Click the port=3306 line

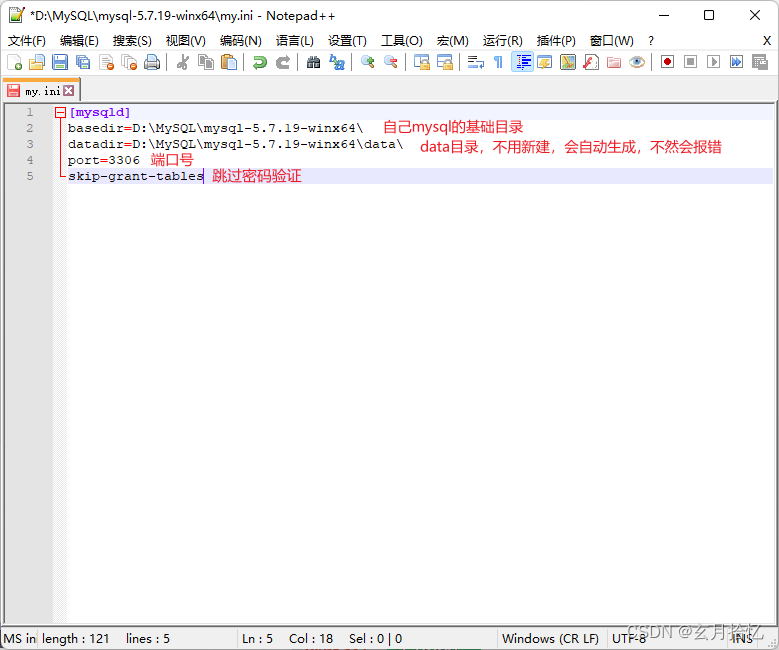(x=104, y=160)
